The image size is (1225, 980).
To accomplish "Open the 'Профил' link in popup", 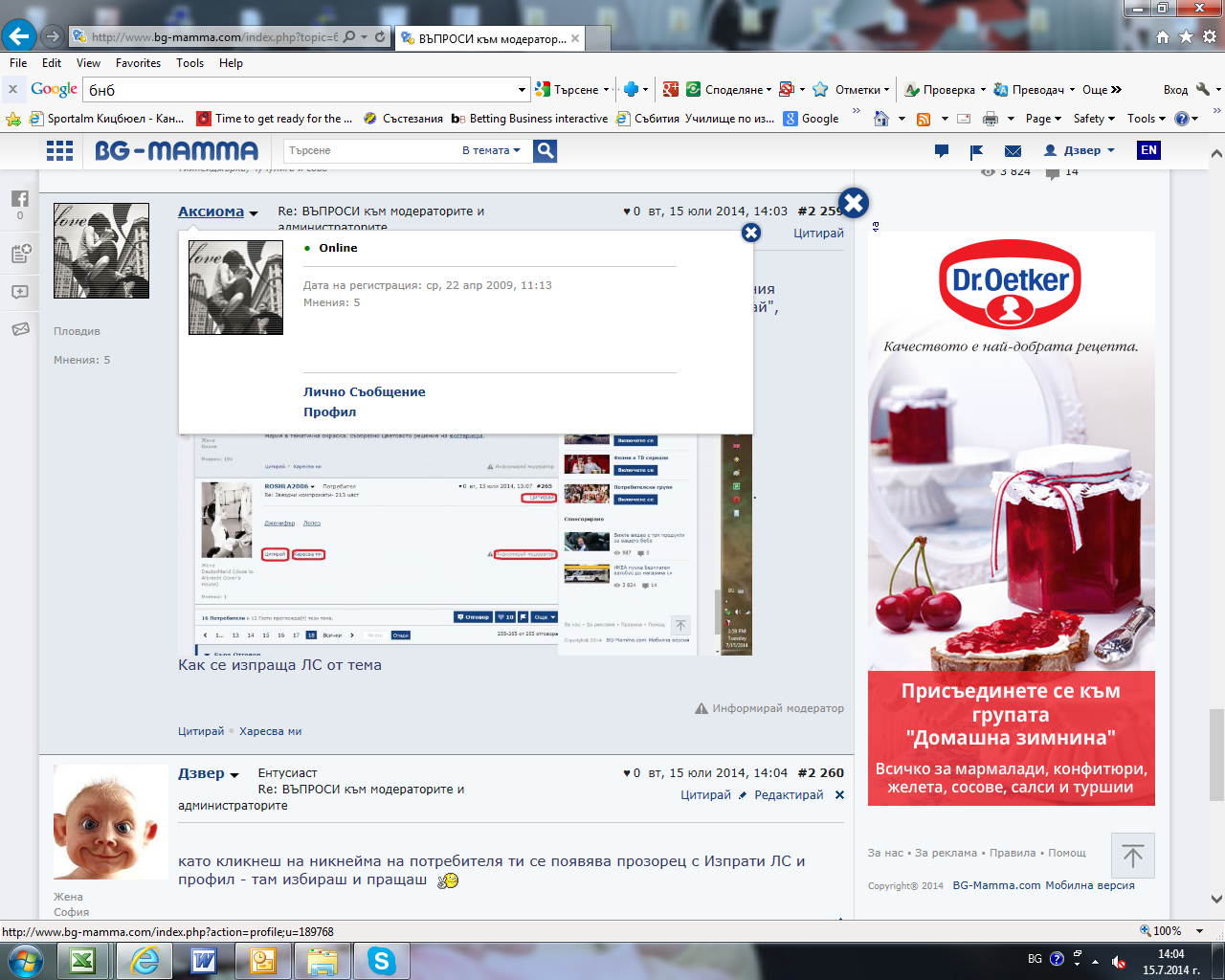I will pyautogui.click(x=329, y=412).
